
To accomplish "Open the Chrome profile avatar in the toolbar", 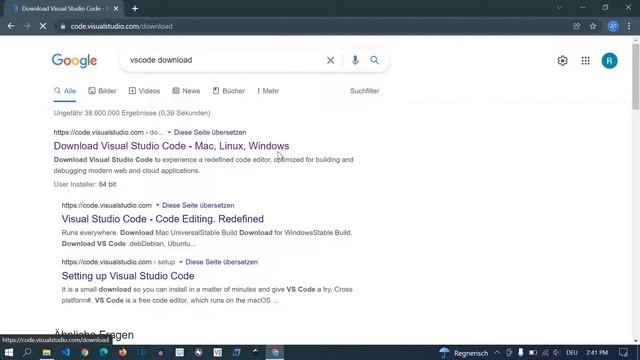I will pyautogui.click(x=613, y=26).
